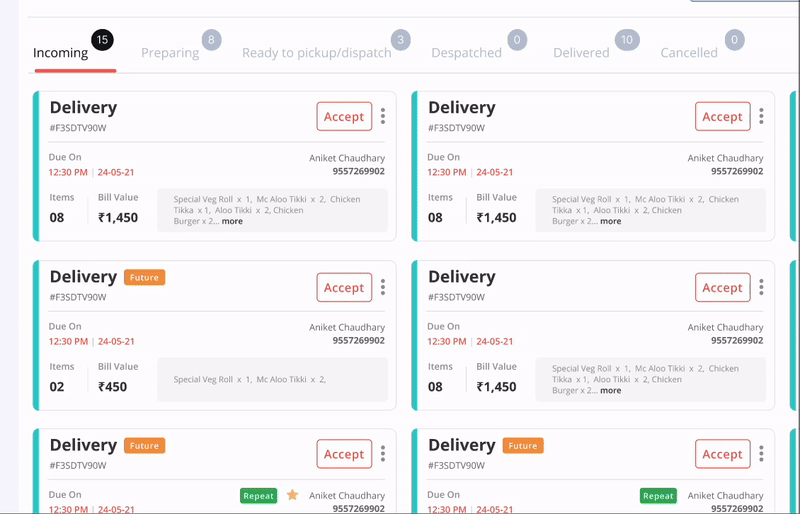Expand item list with "more" in top-left card
This screenshot has height=514, width=800.
[232, 221]
